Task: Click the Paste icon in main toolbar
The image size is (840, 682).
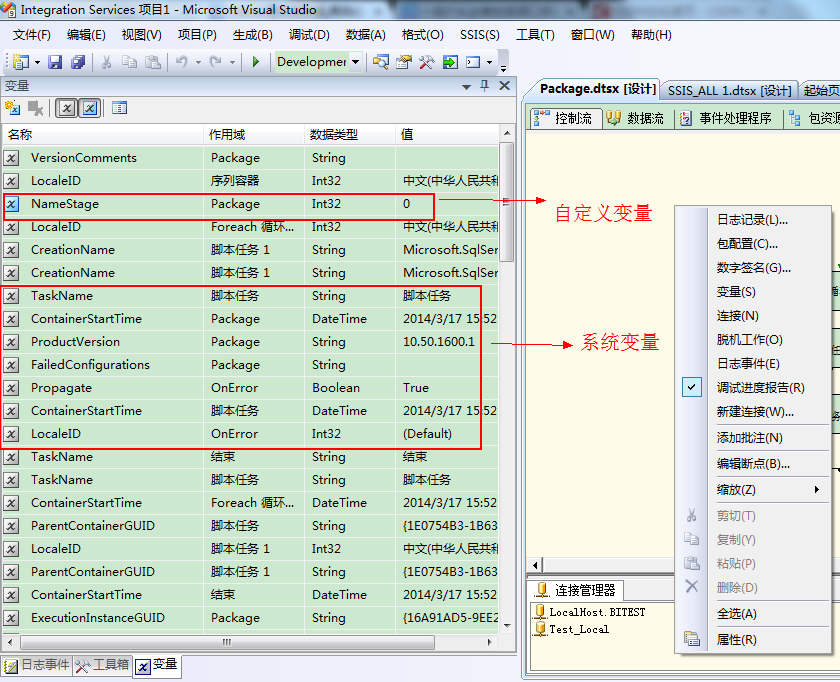Action: pyautogui.click(x=153, y=62)
